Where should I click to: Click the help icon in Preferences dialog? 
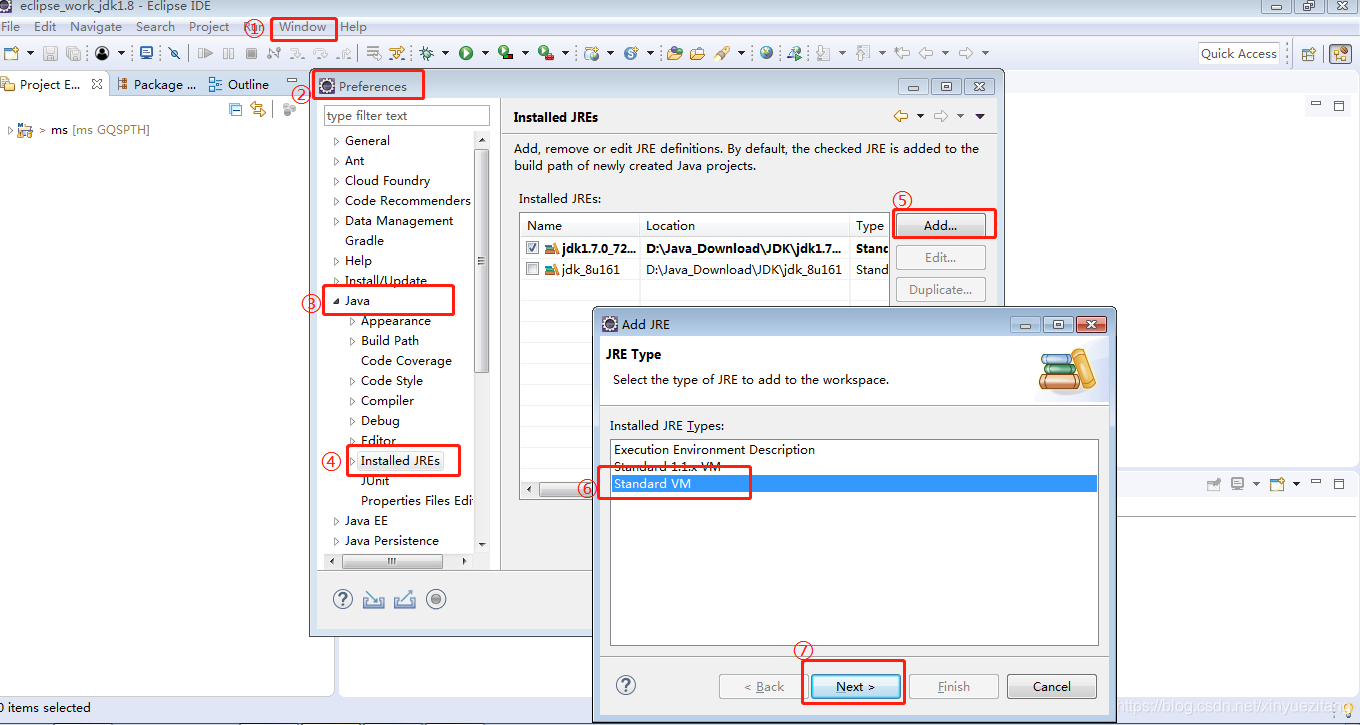point(343,599)
